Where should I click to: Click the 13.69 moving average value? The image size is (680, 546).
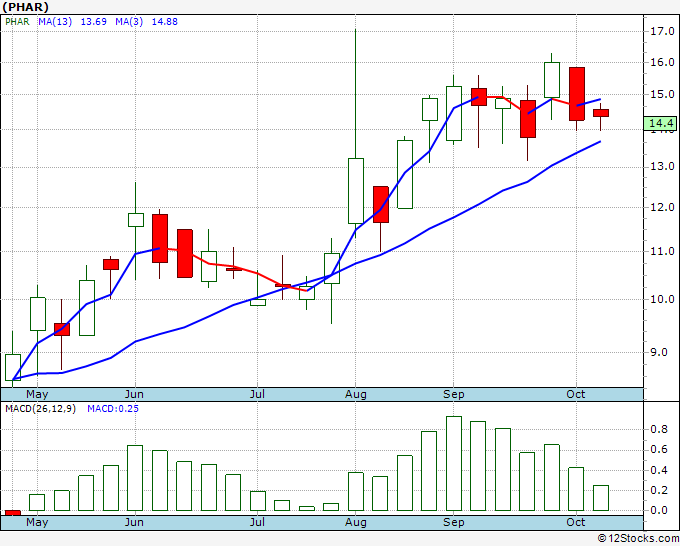[x=94, y=22]
